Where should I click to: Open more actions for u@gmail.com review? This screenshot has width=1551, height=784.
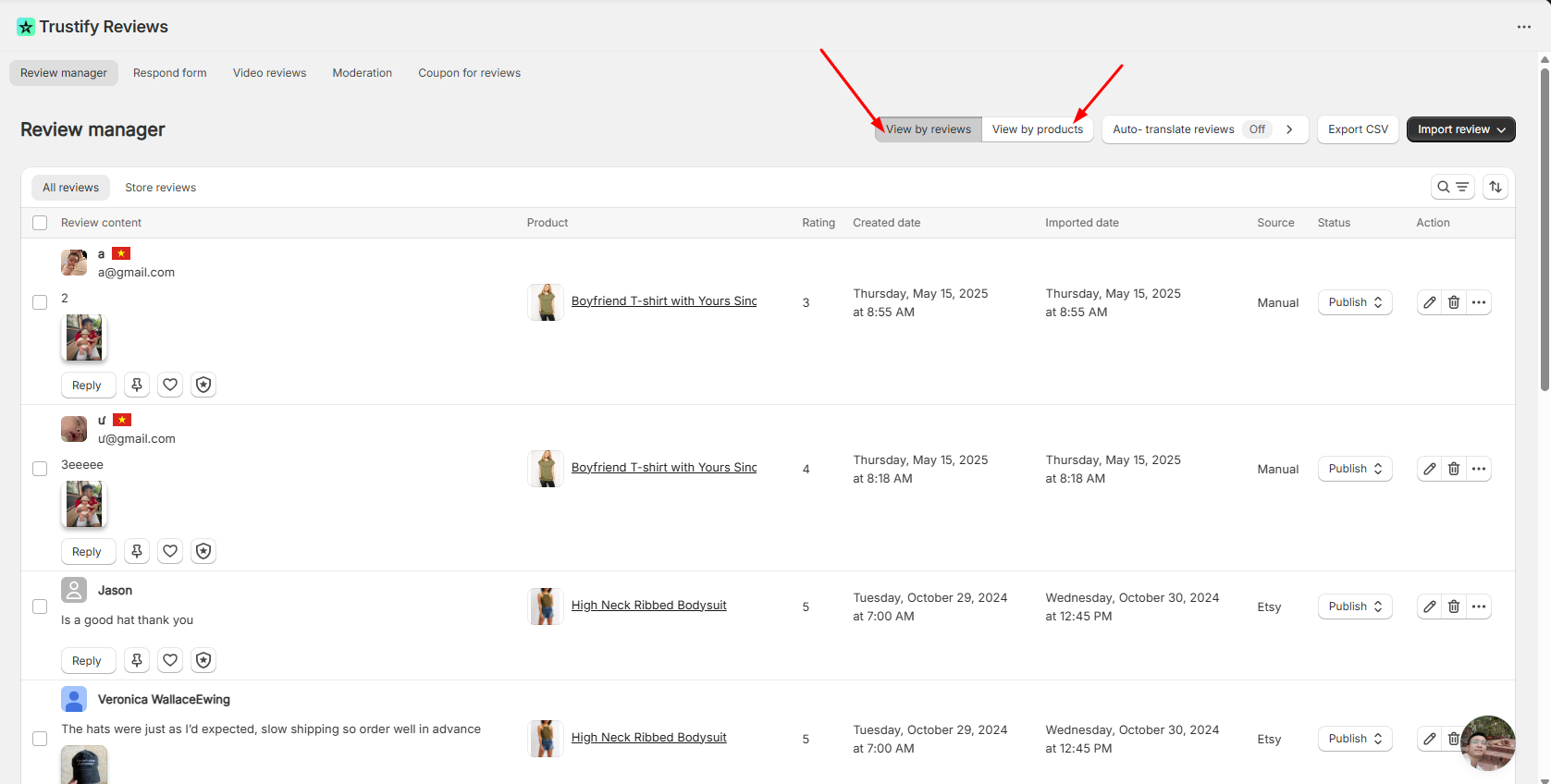pyautogui.click(x=1478, y=469)
